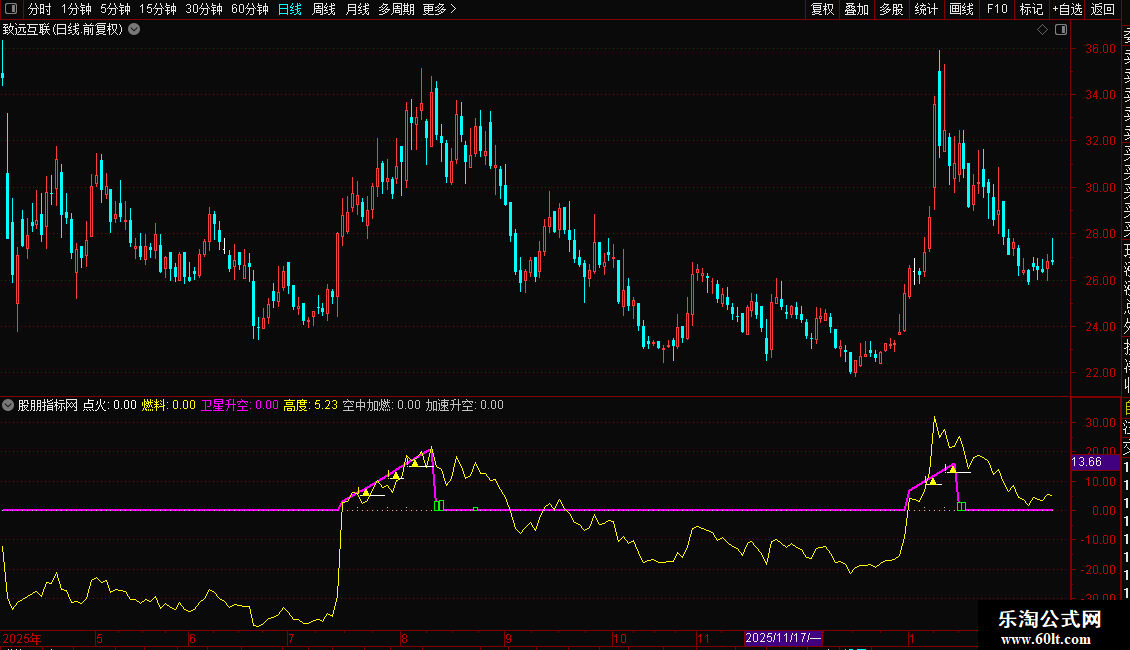Open the 画线 drawing tools
1130x650 pixels.
pyautogui.click(x=961, y=9)
